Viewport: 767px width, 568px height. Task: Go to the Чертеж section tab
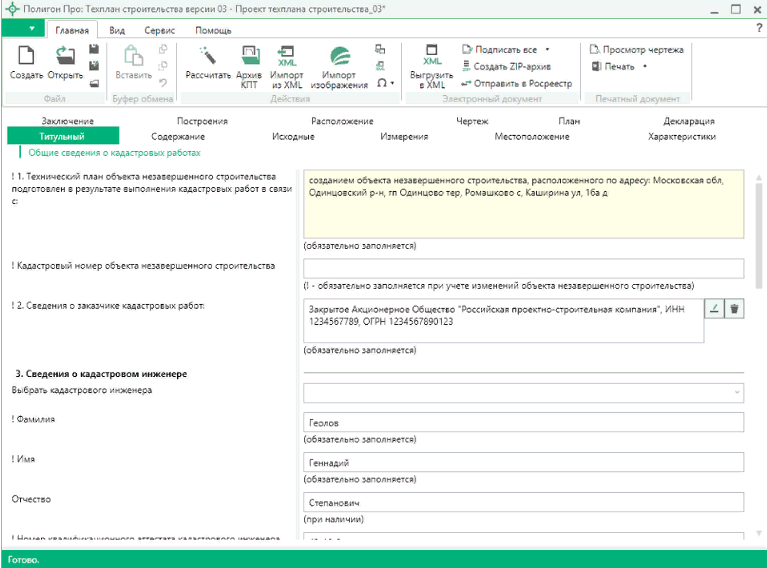472,121
